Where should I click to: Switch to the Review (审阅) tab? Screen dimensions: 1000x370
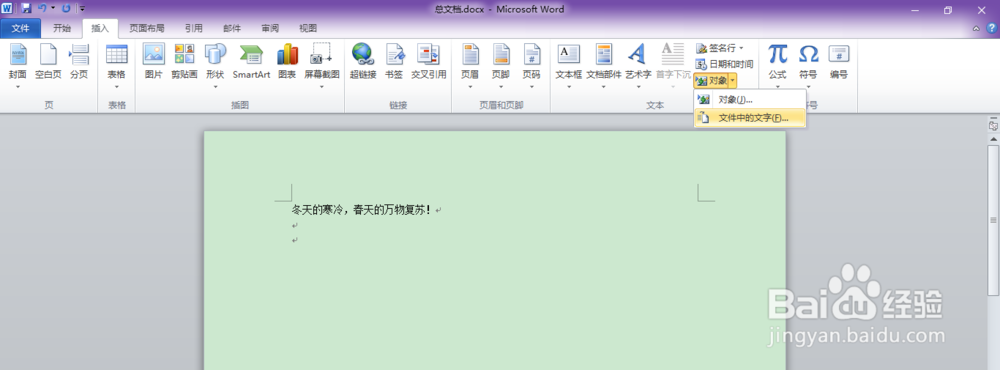tap(270, 28)
